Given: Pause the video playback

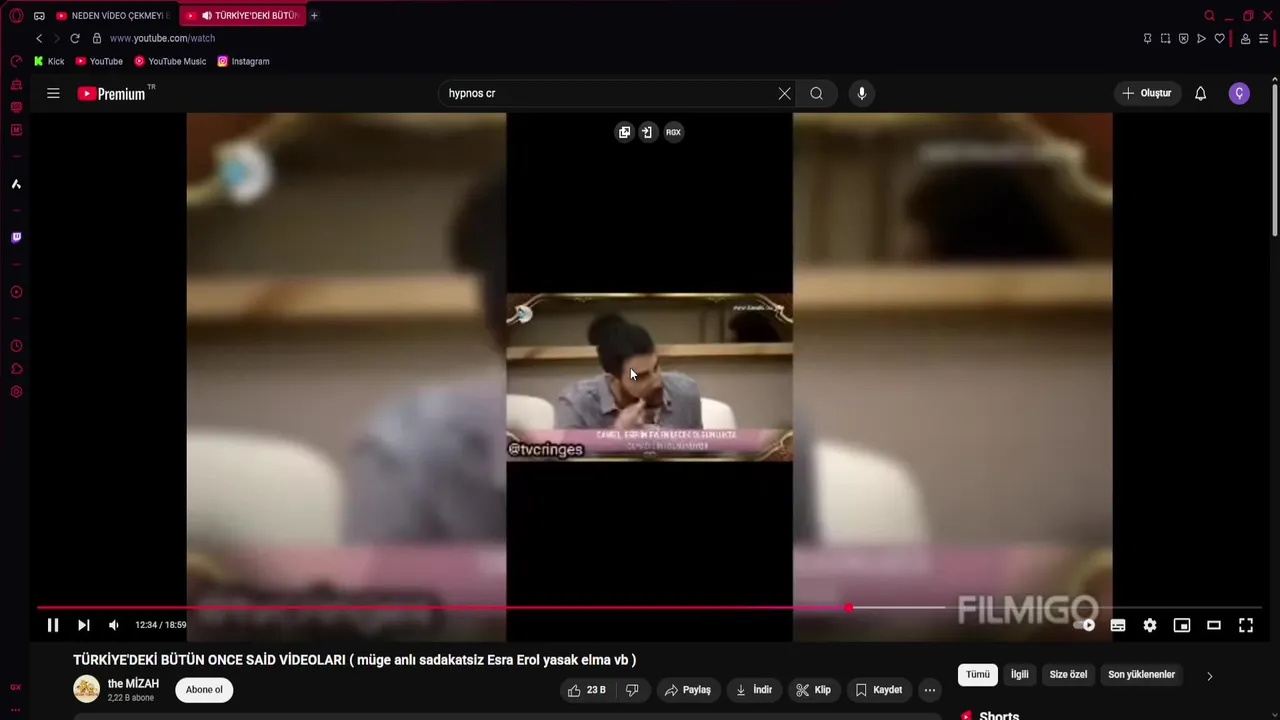Looking at the screenshot, I should click(x=53, y=625).
